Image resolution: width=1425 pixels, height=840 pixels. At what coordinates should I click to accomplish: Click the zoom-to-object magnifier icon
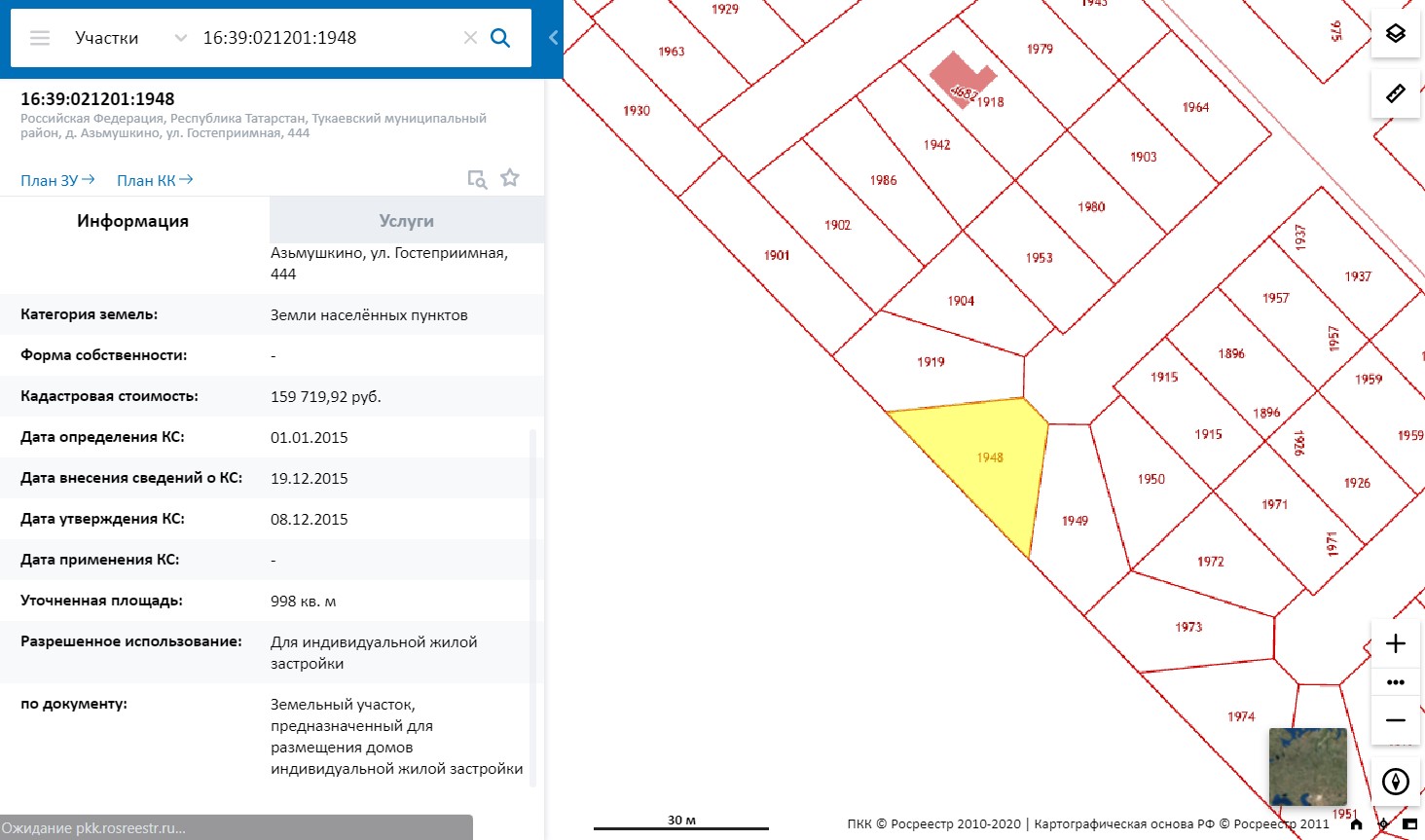pos(477,179)
